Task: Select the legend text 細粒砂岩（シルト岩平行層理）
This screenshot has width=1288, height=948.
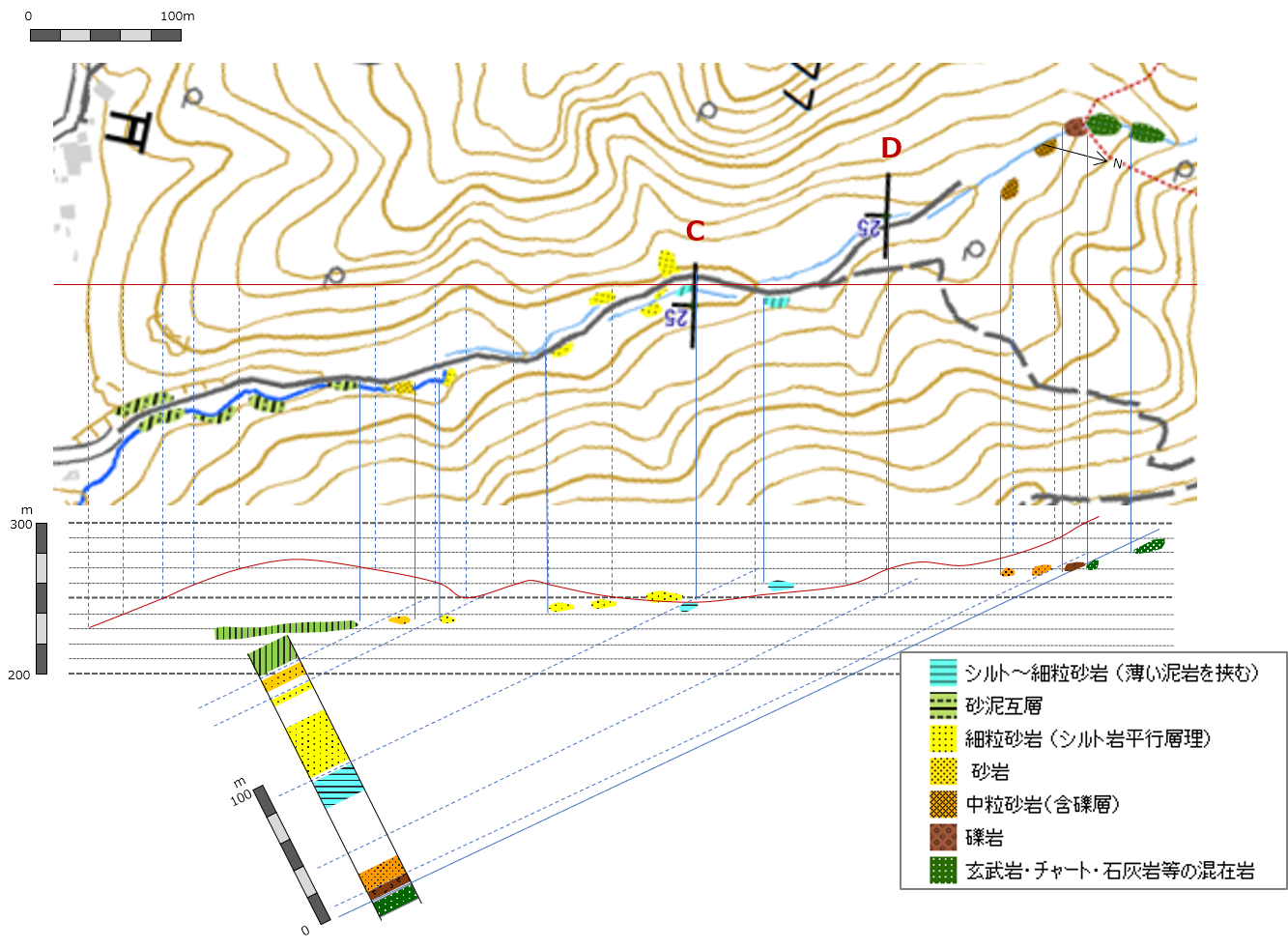Action: (1088, 738)
